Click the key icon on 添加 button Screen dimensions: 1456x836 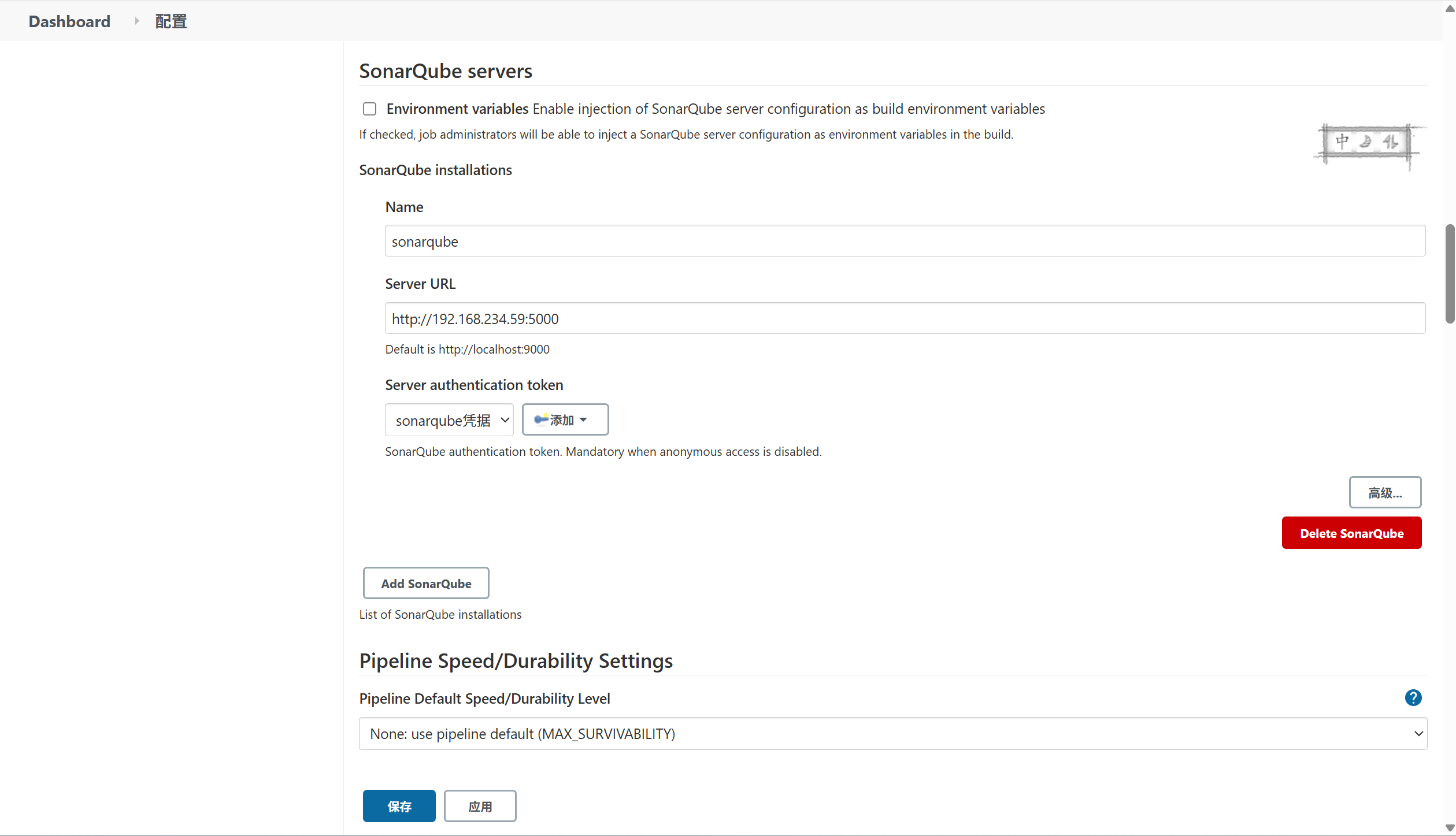tap(540, 419)
